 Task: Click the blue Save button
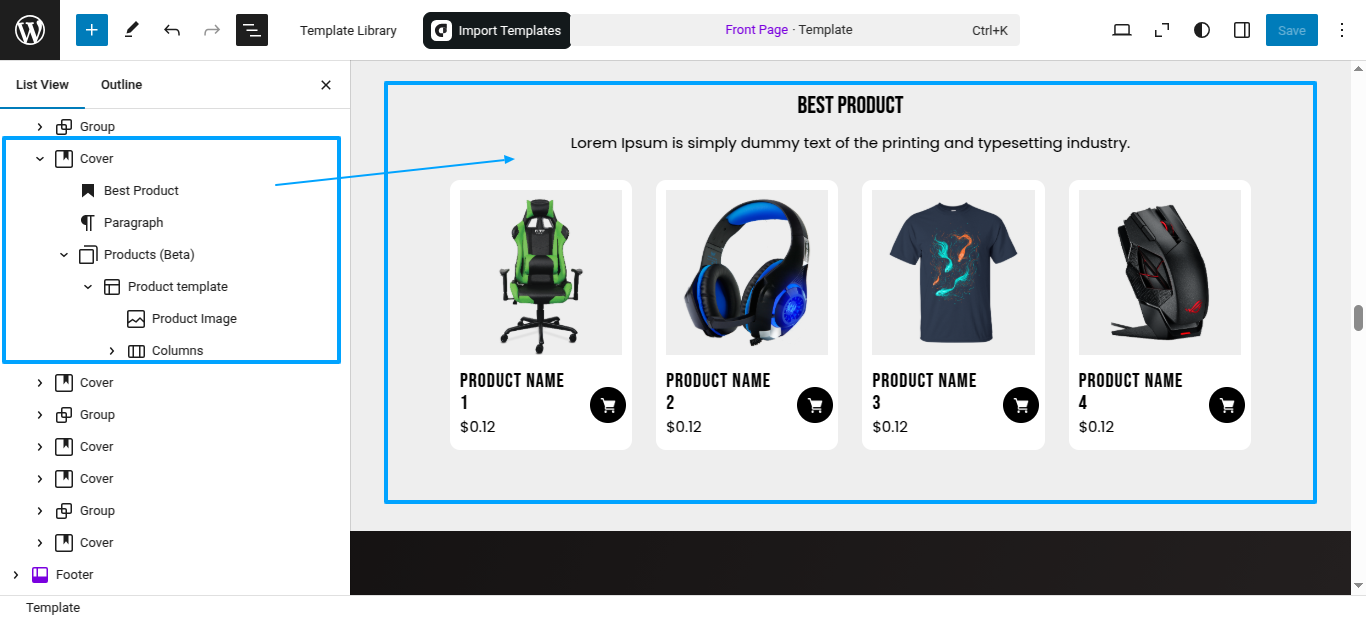click(1292, 30)
